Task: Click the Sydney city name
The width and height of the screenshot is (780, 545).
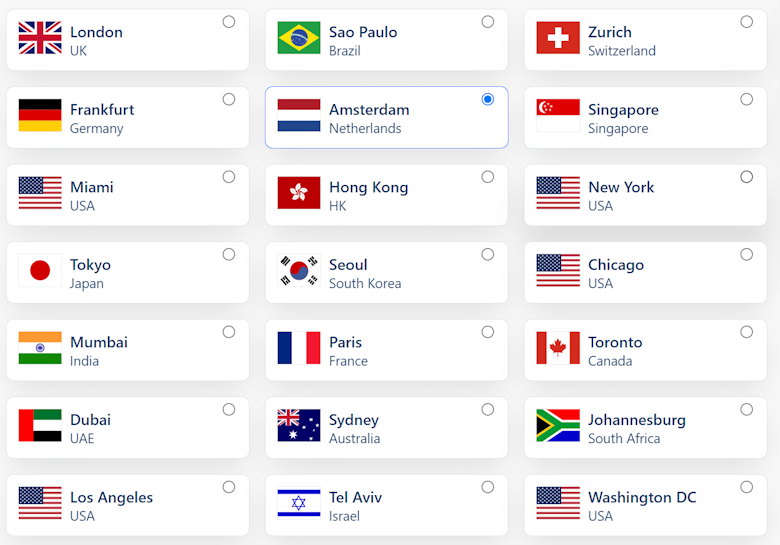Action: point(354,420)
